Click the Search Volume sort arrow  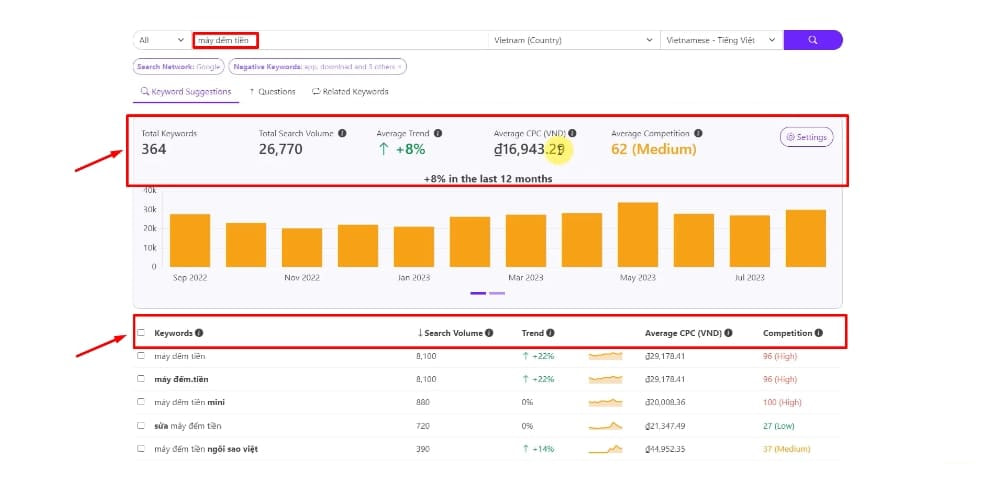click(x=420, y=333)
